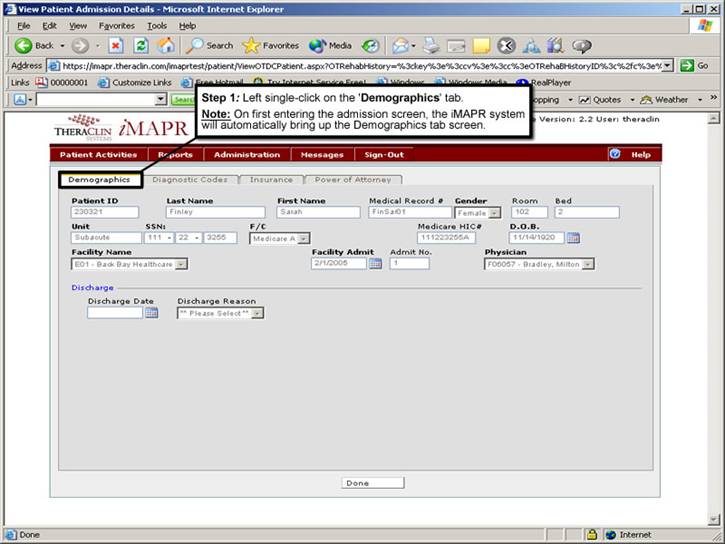Open the calendar icon beside D.O.B.
The height and width of the screenshot is (544, 725).
point(574,238)
